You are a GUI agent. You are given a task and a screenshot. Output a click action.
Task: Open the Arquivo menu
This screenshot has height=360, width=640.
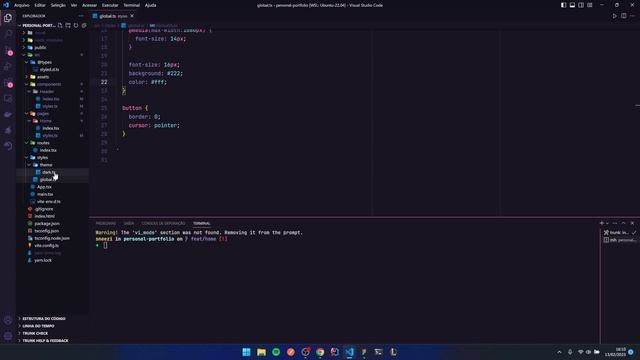tap(22, 5)
